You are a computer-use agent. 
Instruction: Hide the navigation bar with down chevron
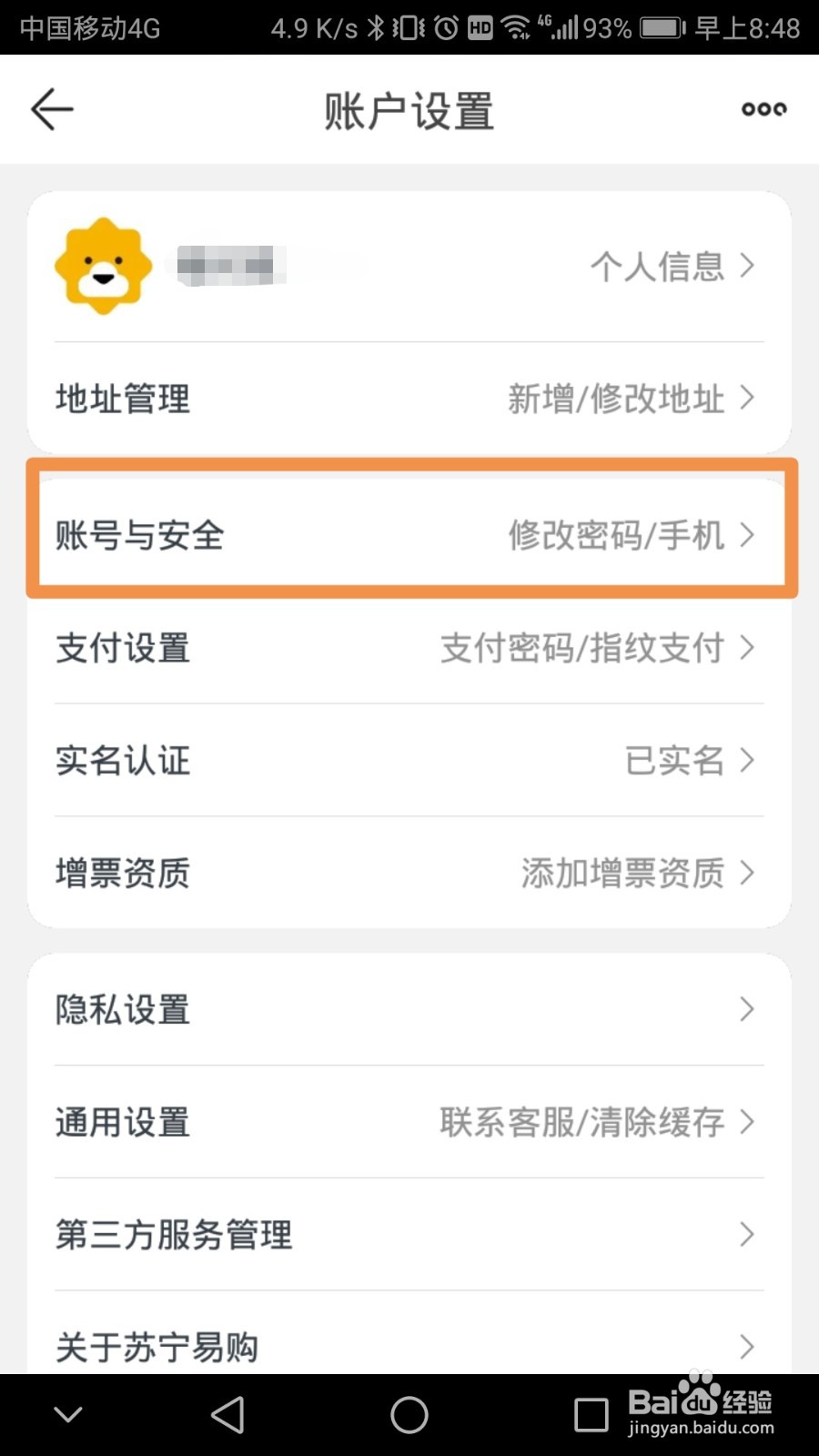click(x=68, y=1415)
